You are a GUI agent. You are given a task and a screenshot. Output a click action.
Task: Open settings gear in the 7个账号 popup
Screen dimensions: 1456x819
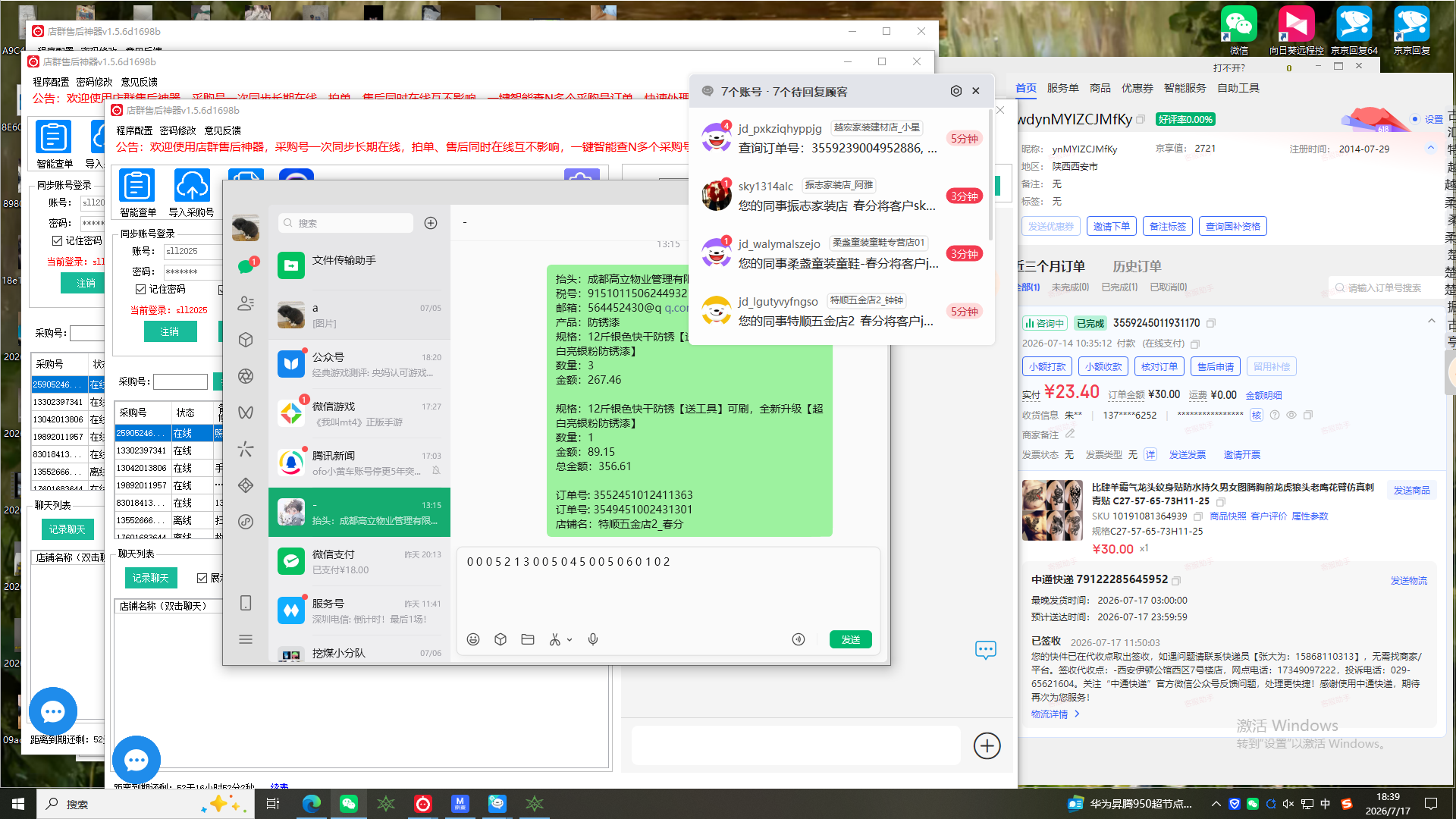click(x=956, y=91)
